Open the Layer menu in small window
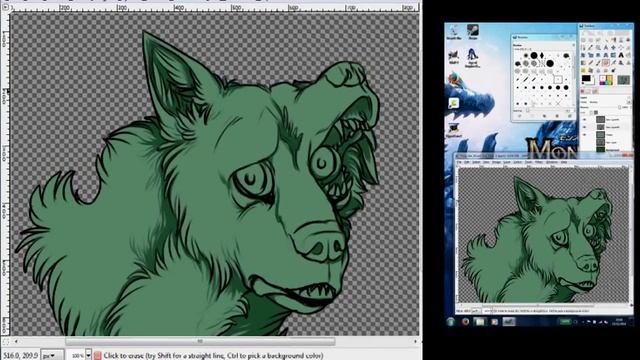This screenshot has height=360, width=640. point(507,162)
